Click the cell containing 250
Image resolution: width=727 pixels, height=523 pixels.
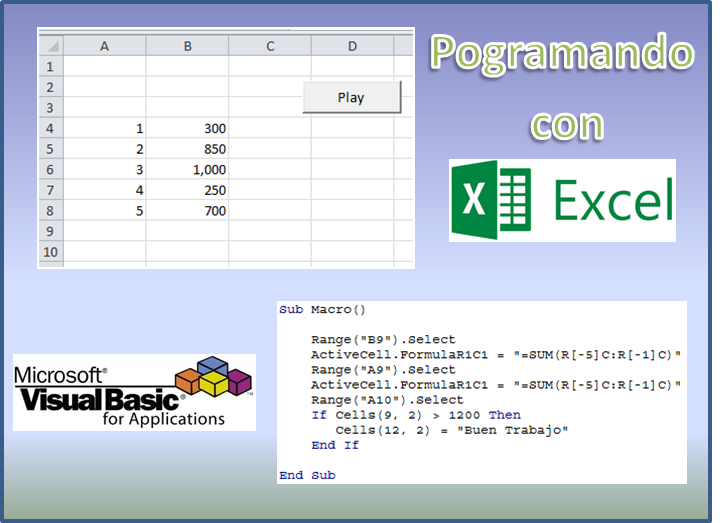[x=187, y=190]
